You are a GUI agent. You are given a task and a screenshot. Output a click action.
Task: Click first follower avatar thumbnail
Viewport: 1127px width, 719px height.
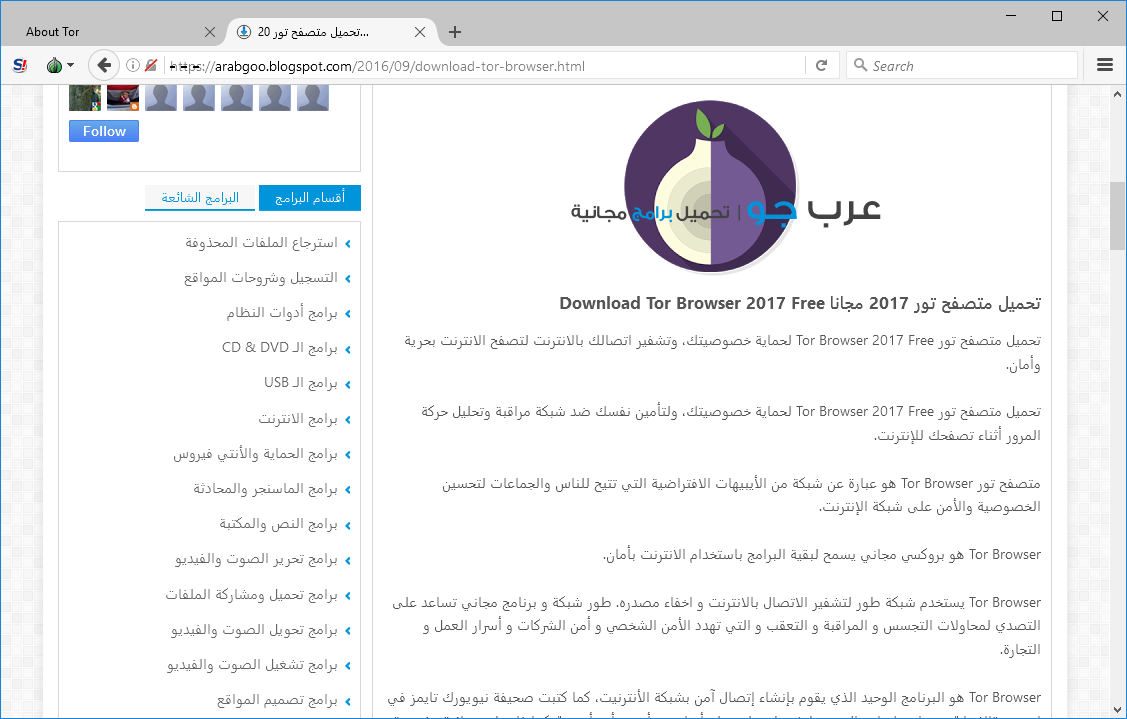click(84, 98)
